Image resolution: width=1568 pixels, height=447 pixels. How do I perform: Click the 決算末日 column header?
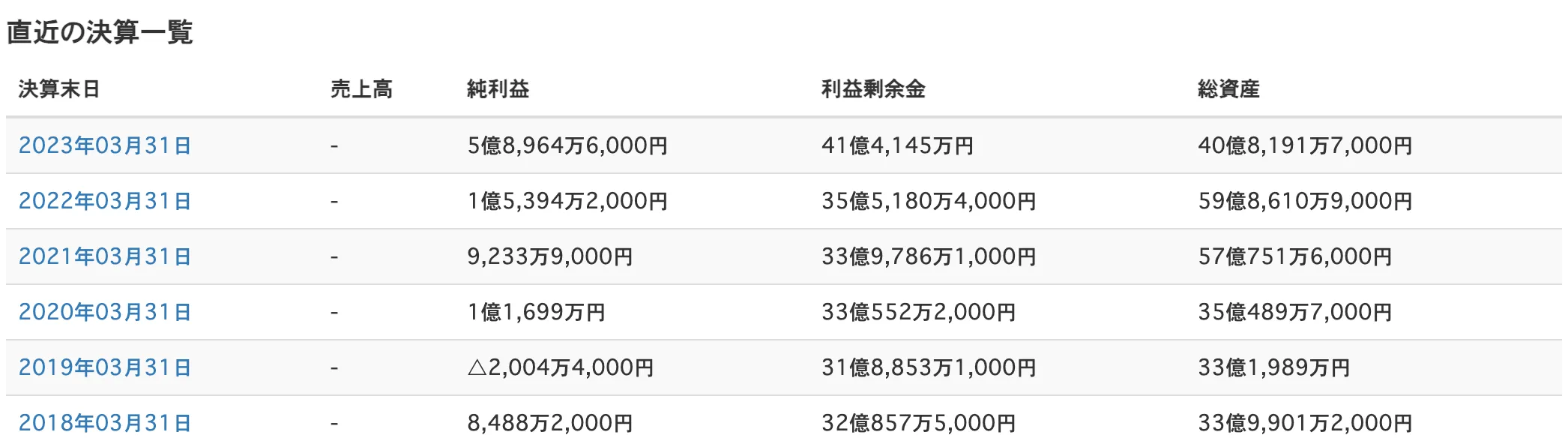59,89
